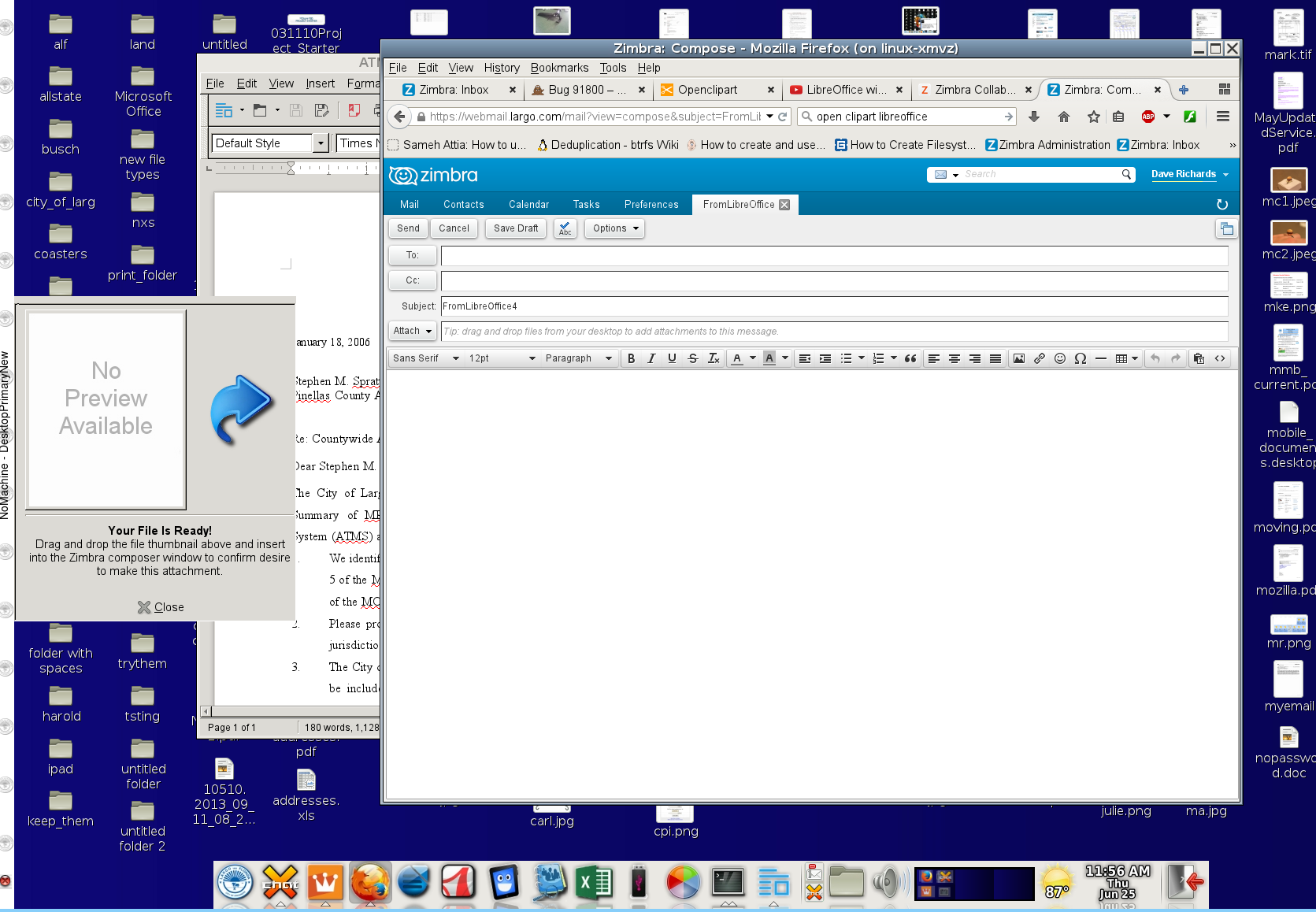Choose the font color swatch
The image size is (1316, 912).
(737, 358)
